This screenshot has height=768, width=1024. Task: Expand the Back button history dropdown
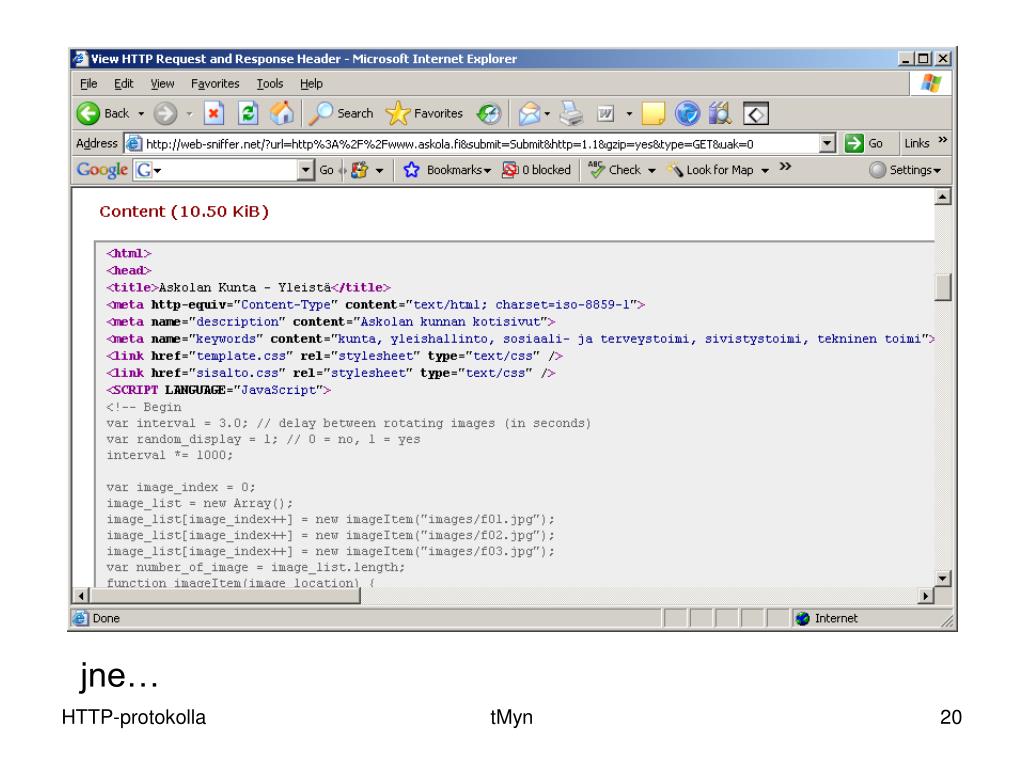tap(141, 114)
